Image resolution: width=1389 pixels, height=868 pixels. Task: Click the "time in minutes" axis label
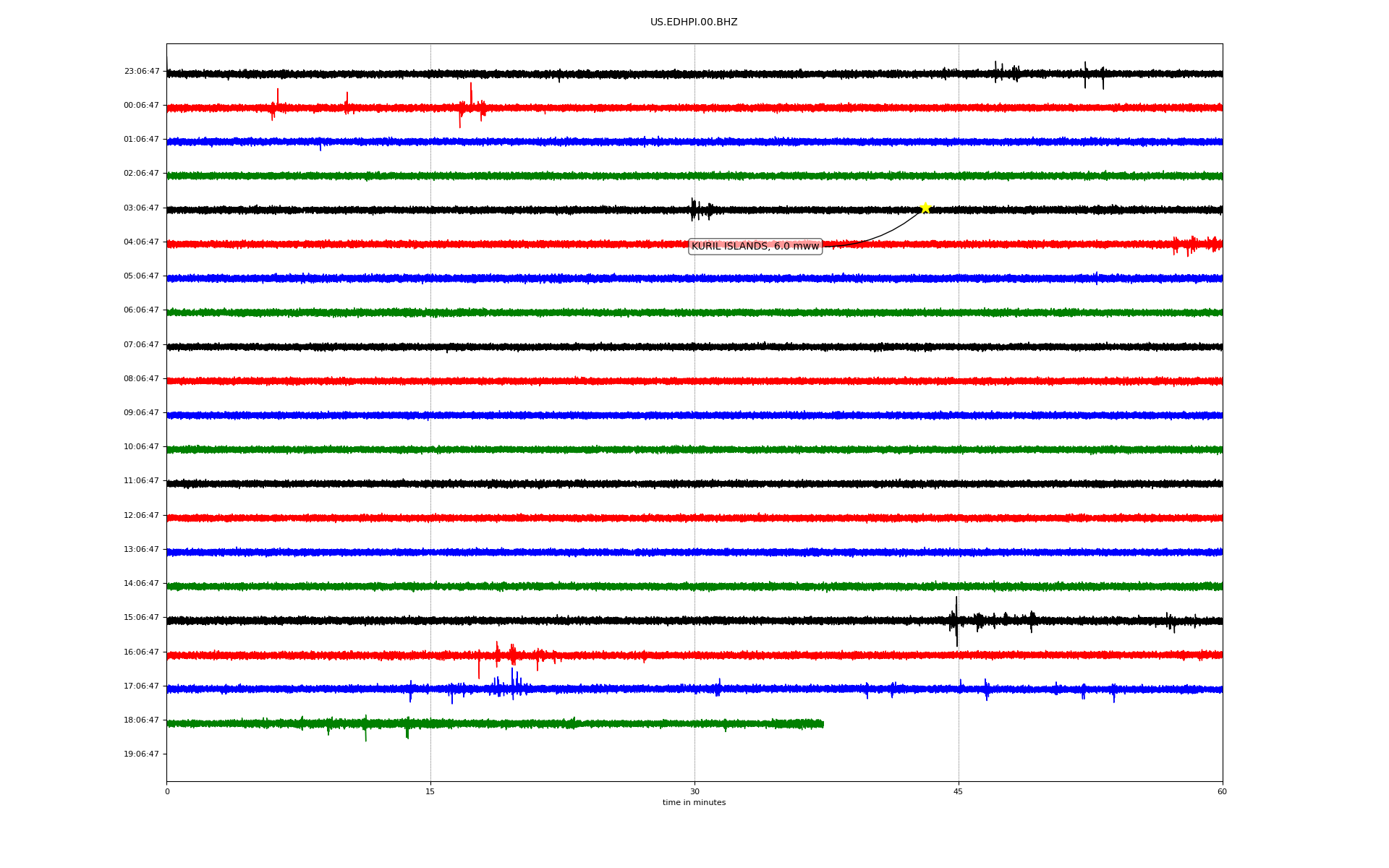694,803
